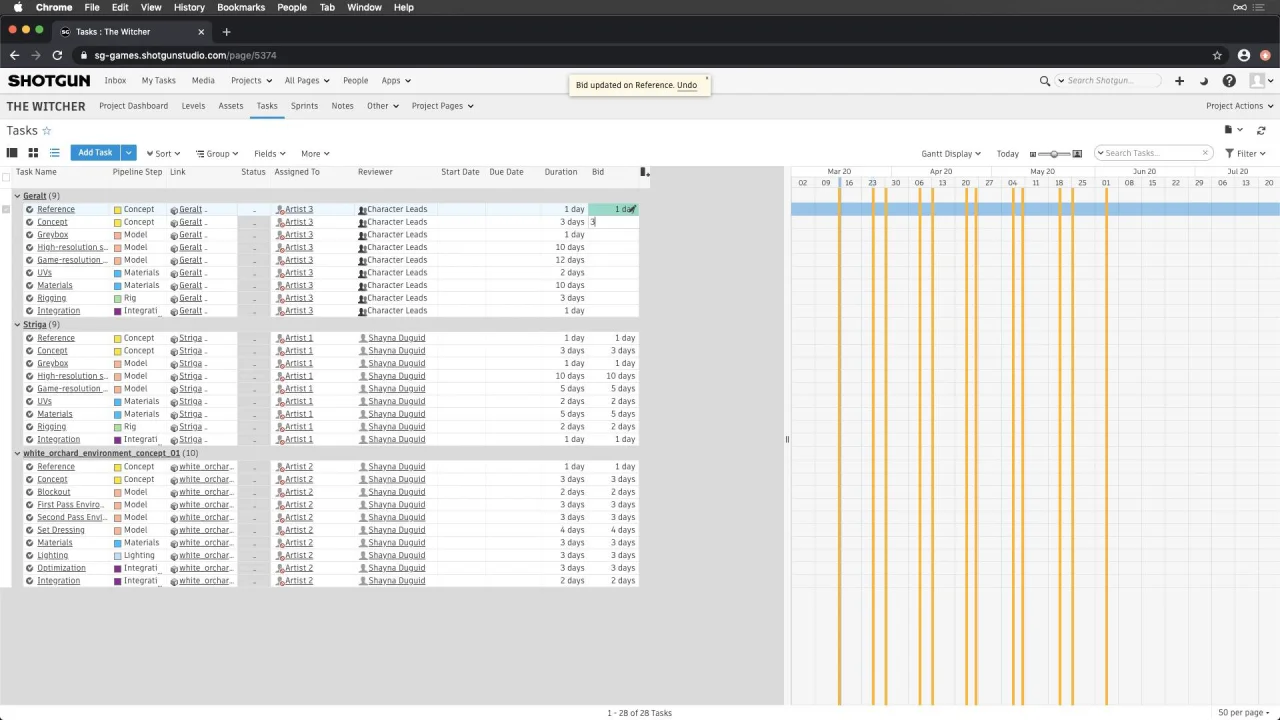Click the plus icon to create a new entity

point(1179,81)
